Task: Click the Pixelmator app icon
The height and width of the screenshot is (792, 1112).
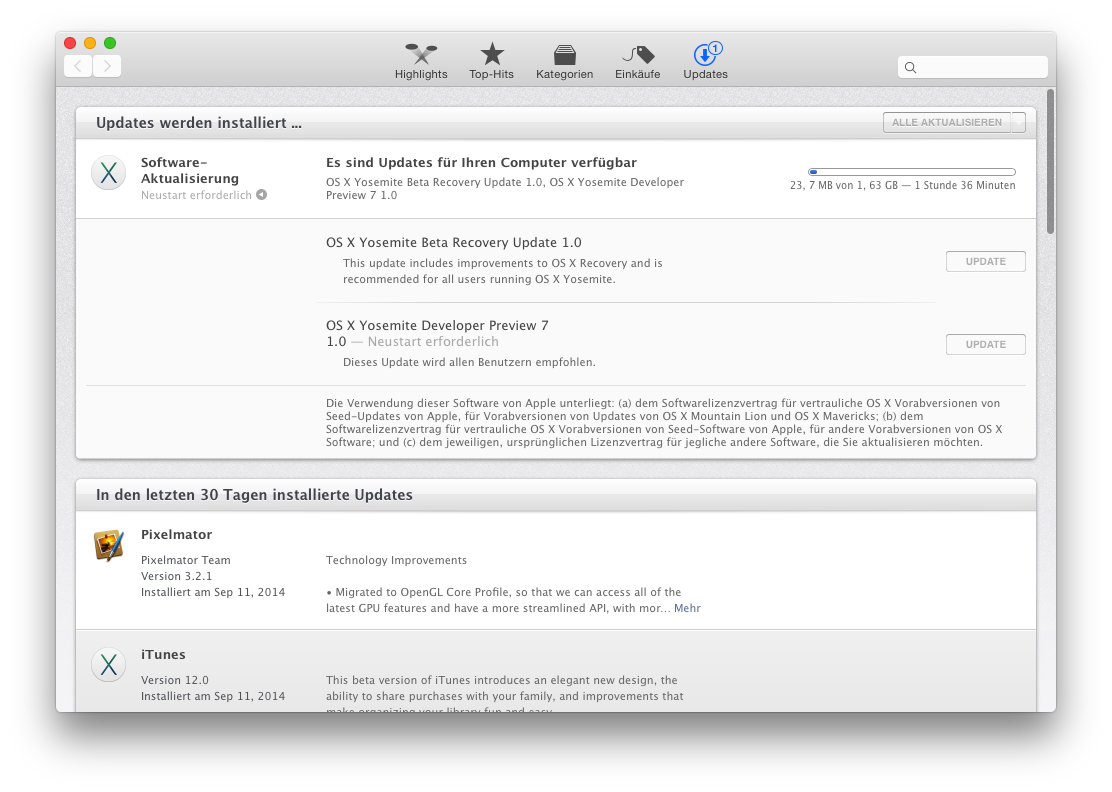Action: (109, 545)
